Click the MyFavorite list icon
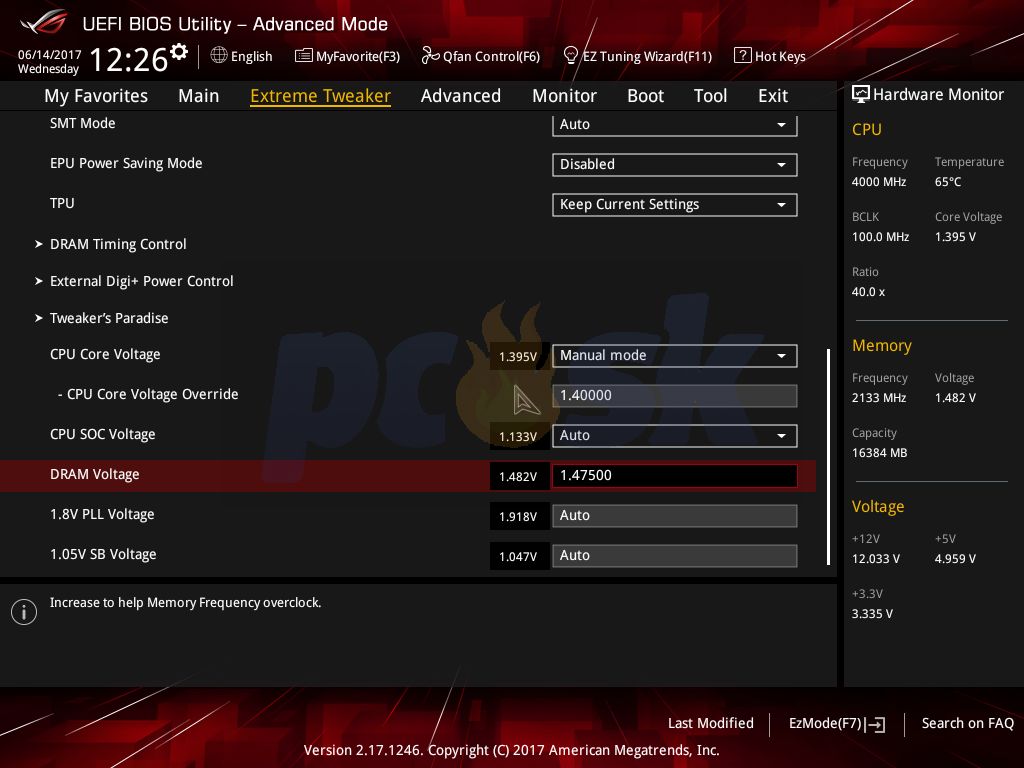Viewport: 1024px width, 768px height. click(304, 56)
